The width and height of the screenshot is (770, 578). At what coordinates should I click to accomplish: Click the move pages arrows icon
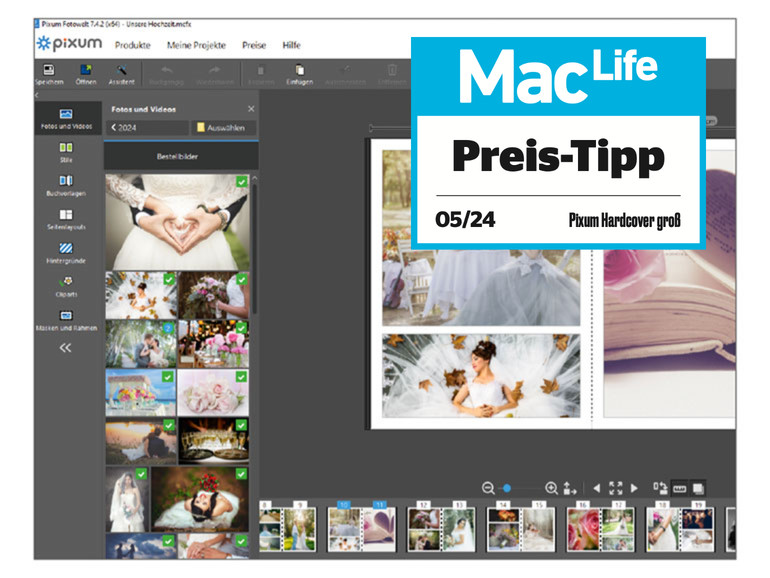pos(570,488)
